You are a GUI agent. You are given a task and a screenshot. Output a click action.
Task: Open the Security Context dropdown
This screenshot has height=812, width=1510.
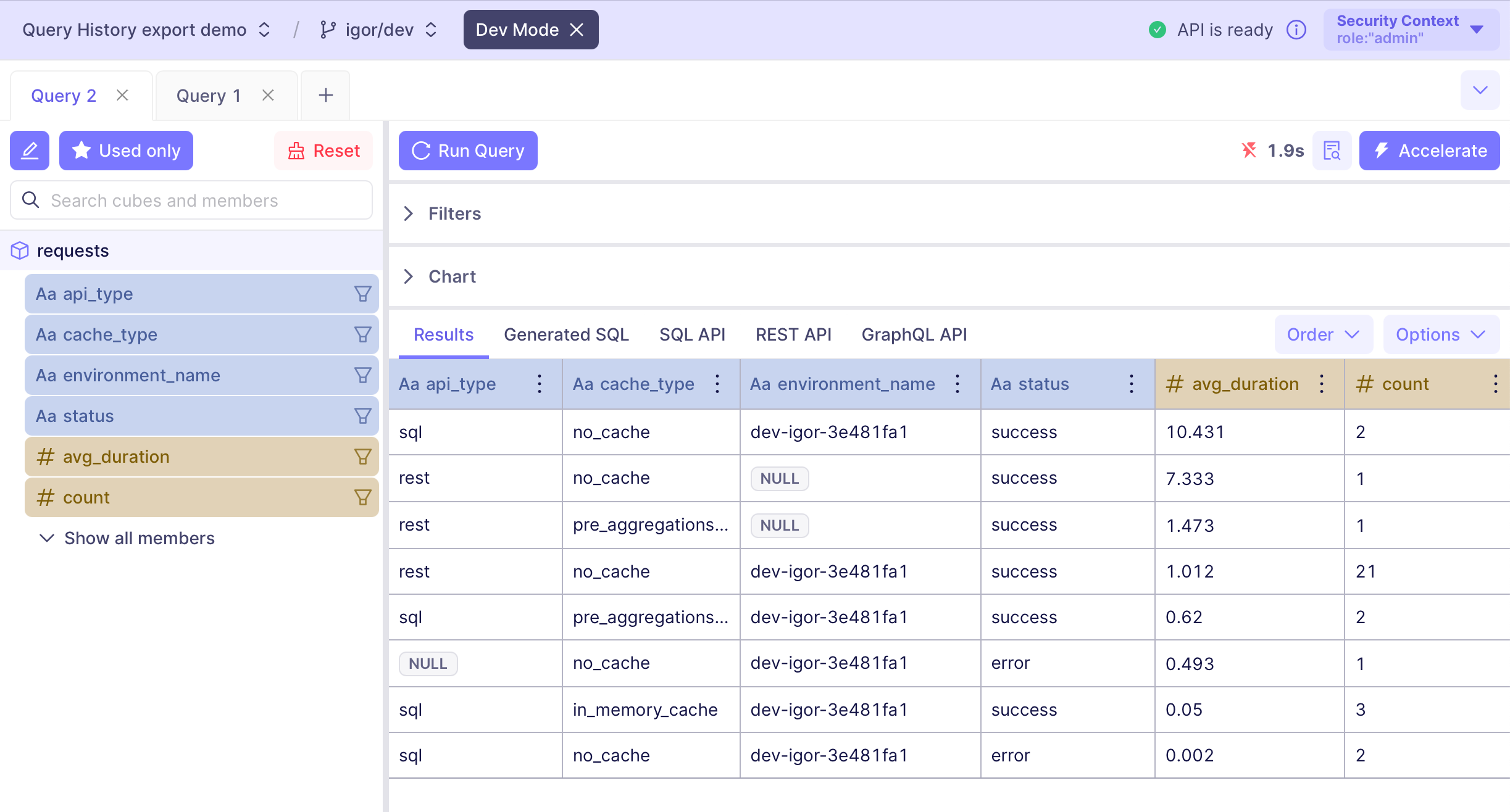pos(1411,30)
